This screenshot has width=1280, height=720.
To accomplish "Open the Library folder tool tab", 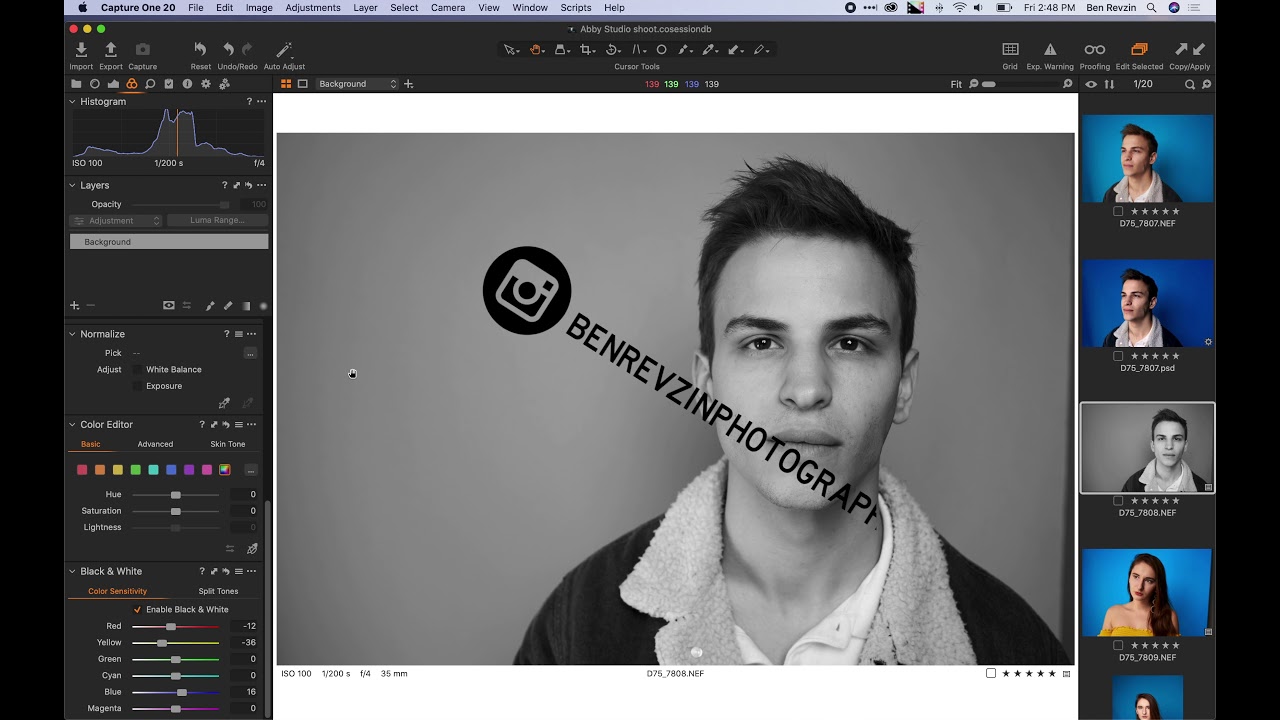I will pyautogui.click(x=76, y=84).
